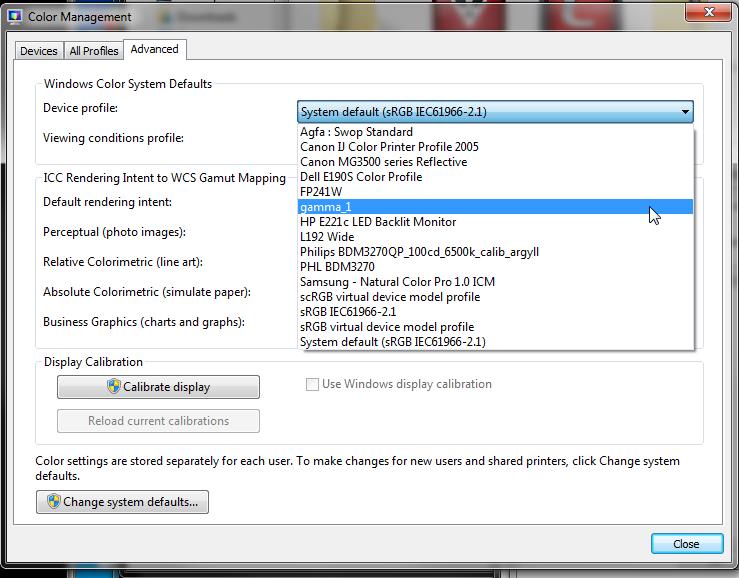Choose Samsung - Natural Color Pro 1.0 ICM

click(x=495, y=282)
